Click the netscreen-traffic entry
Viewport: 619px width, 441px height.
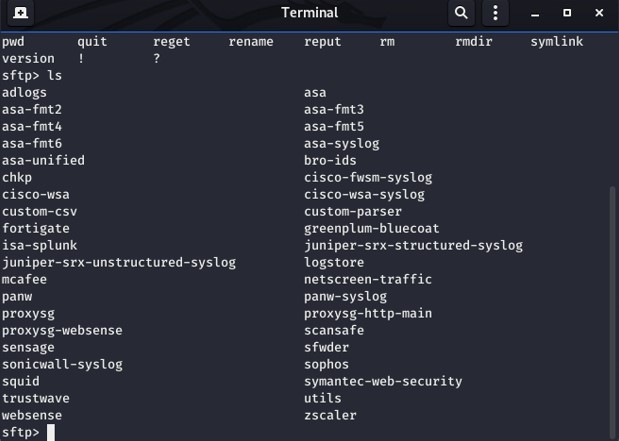(368, 280)
